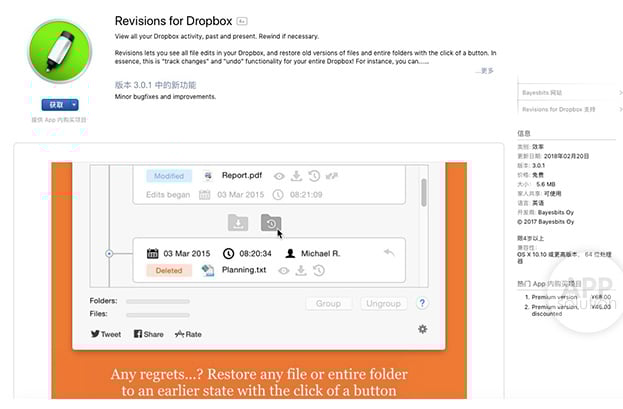Click the 版本 3.0.1 what's new heading

[155, 85]
